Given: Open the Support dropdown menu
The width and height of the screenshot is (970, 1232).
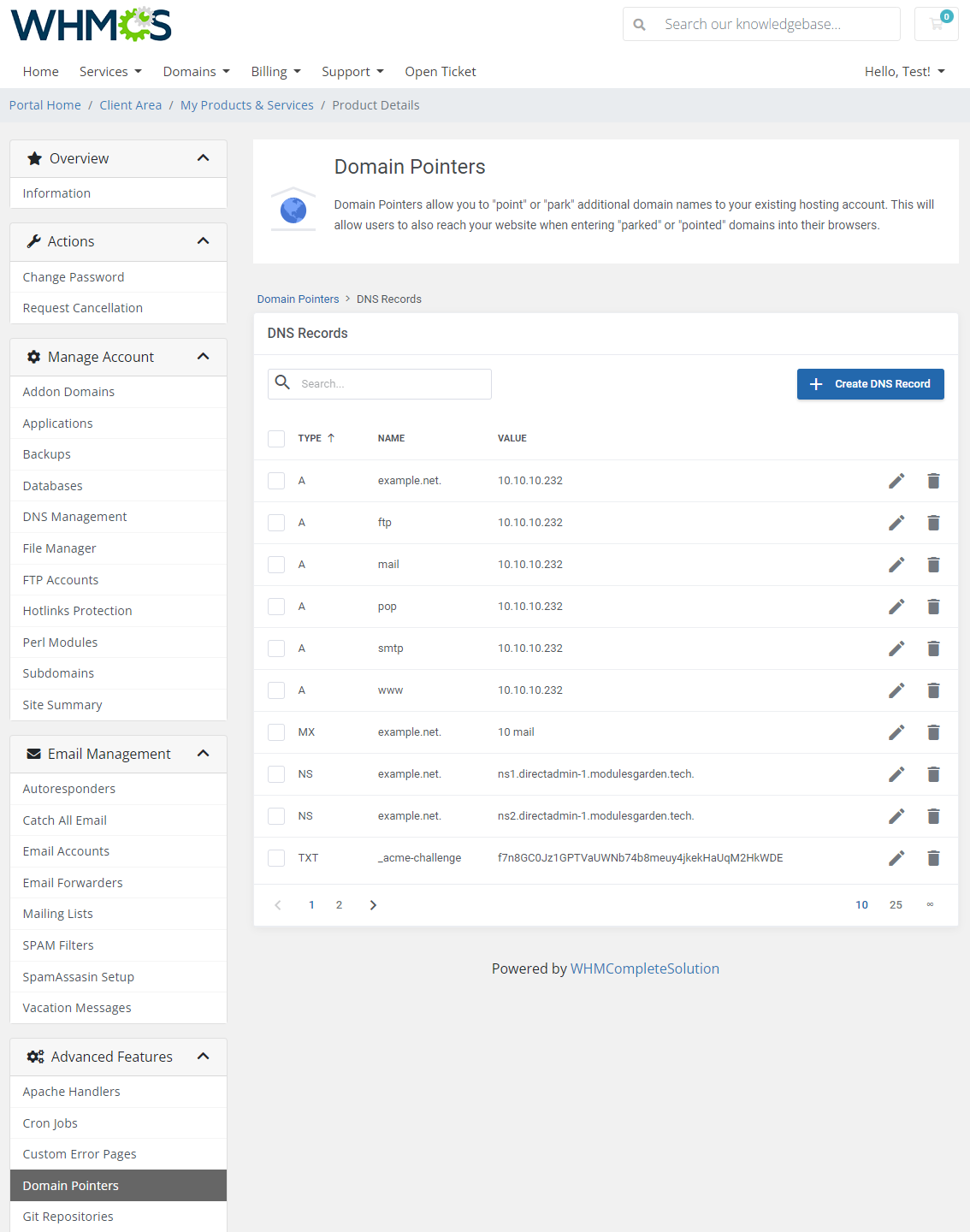Looking at the screenshot, I should (x=352, y=72).
